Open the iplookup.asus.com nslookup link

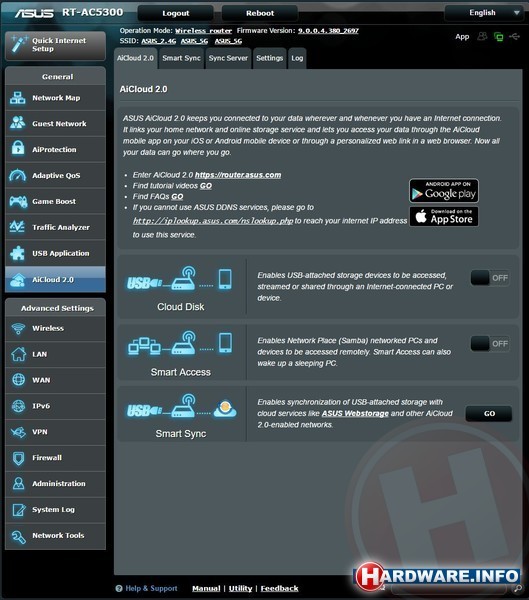click(x=213, y=221)
